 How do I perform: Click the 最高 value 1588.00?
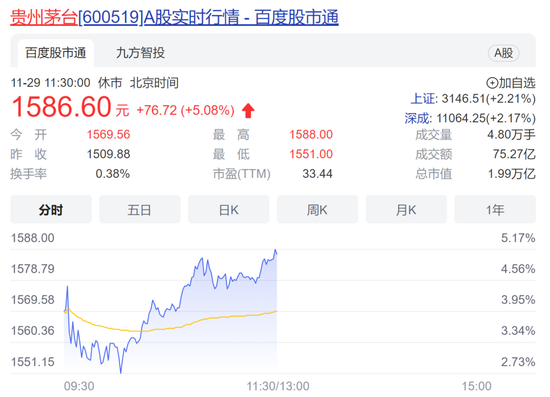311,134
